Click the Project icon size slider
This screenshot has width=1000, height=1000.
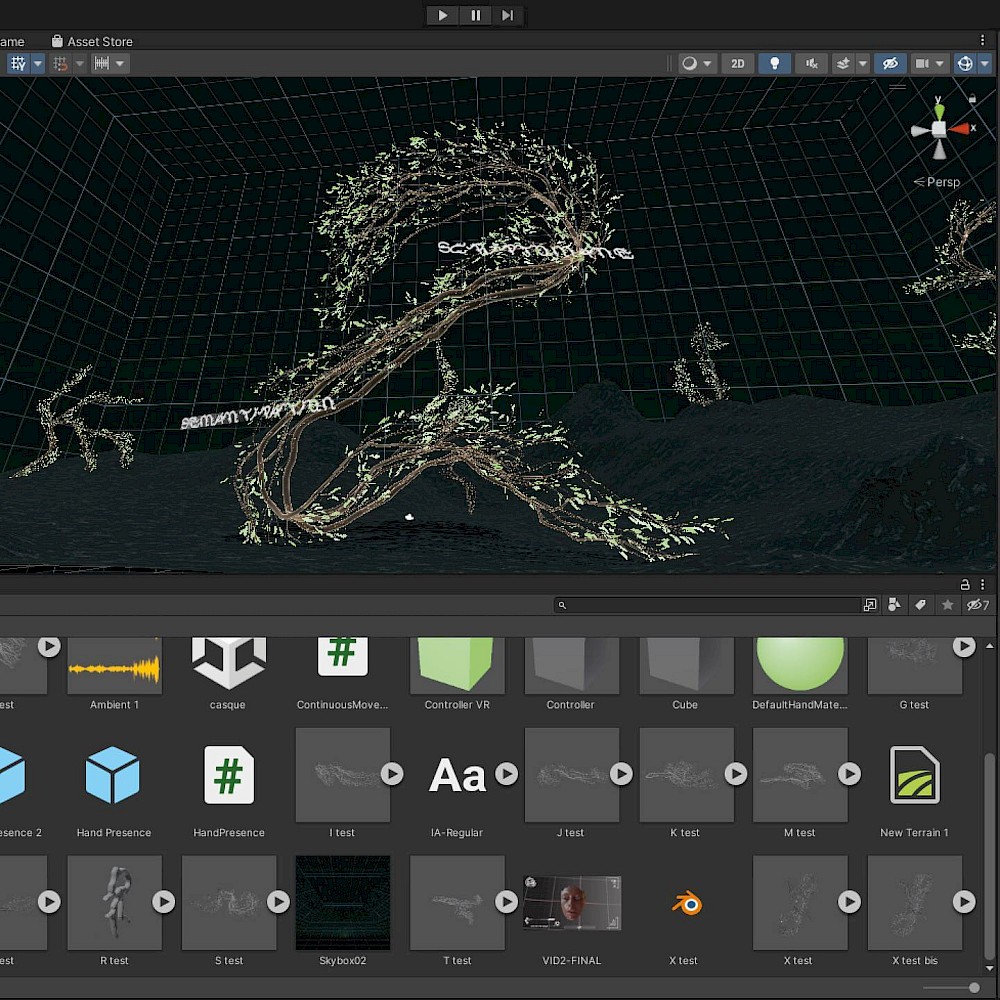951,988
